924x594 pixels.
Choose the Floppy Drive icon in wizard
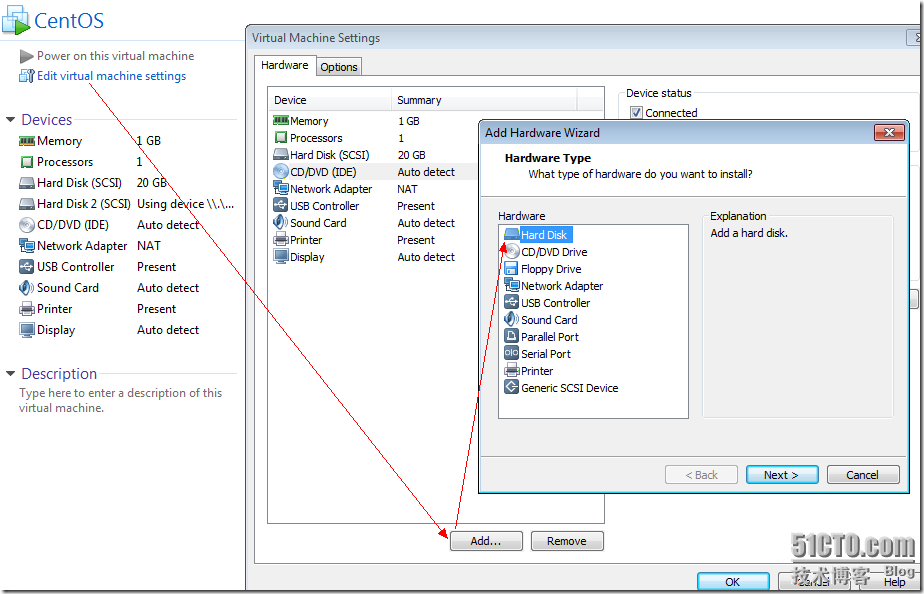tap(512, 269)
